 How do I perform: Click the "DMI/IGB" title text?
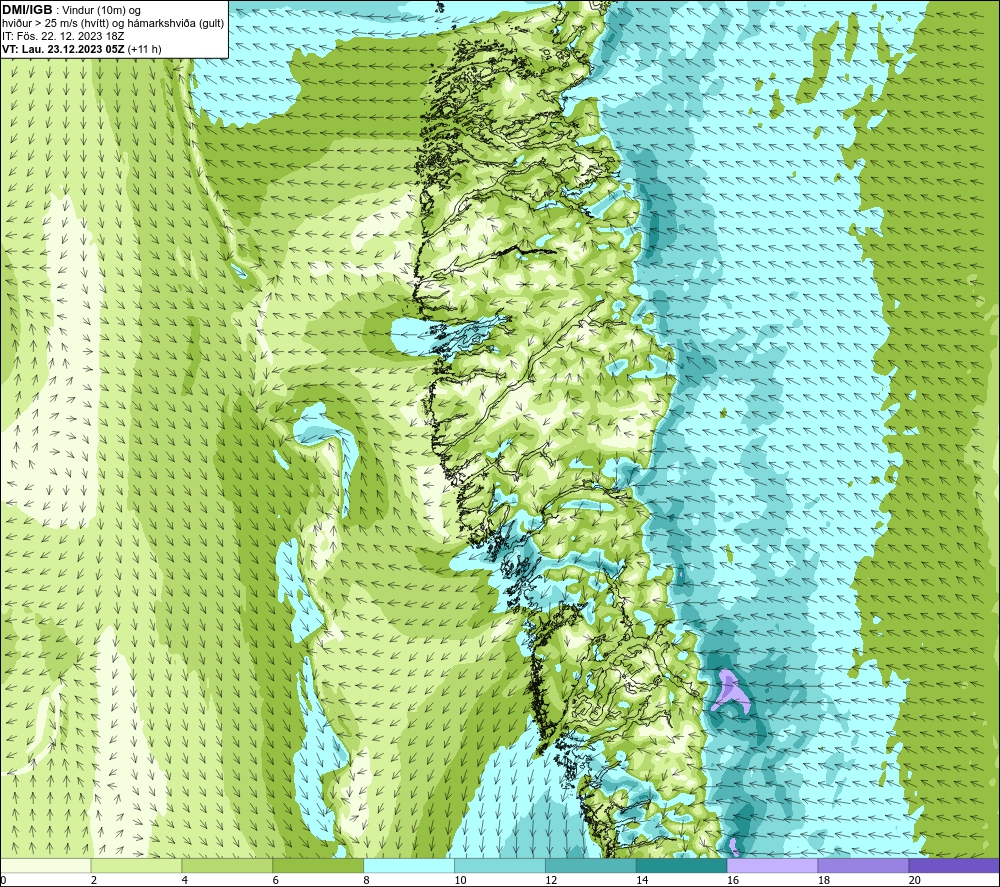click(27, 10)
